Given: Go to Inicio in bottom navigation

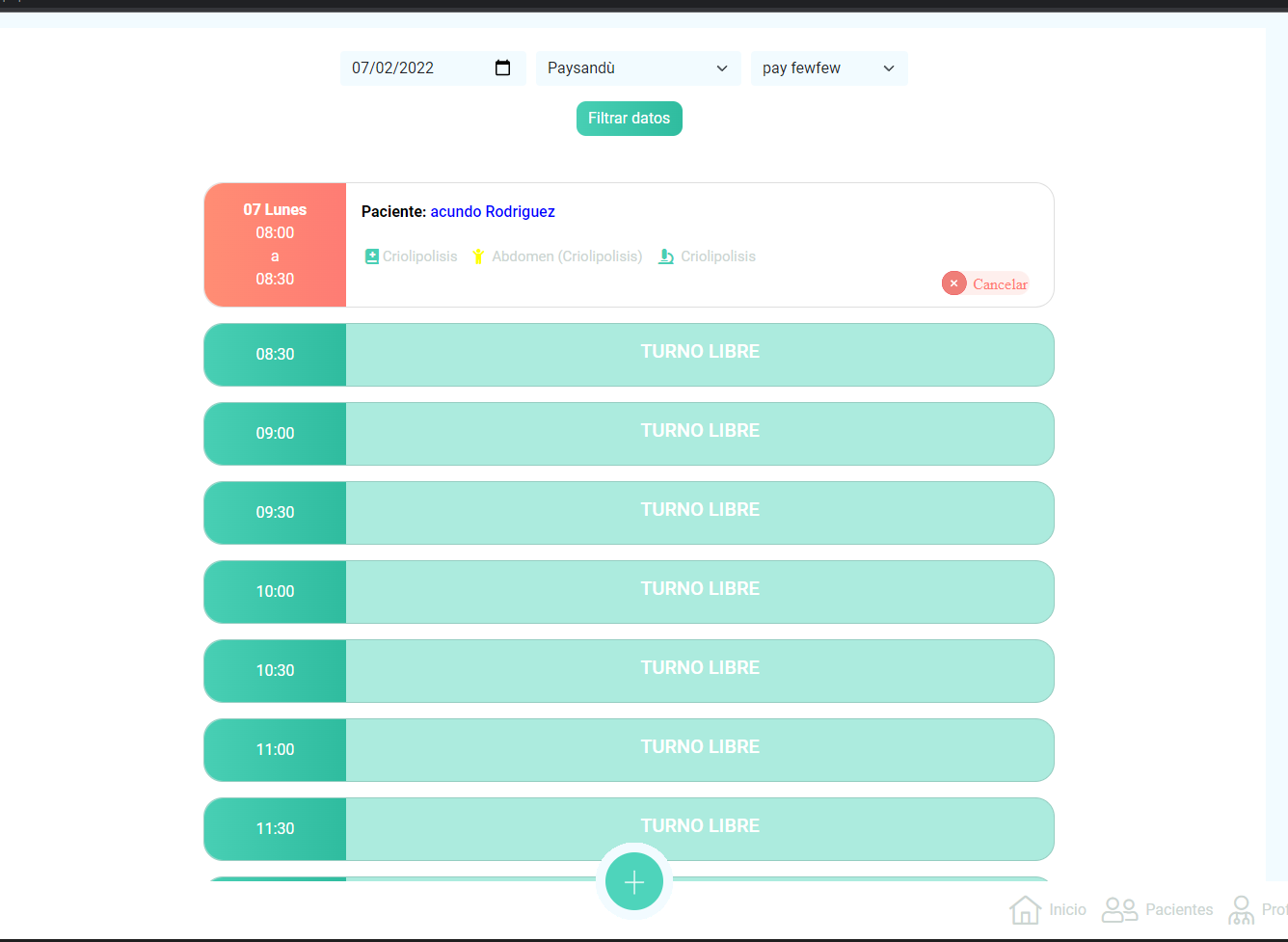Looking at the screenshot, I should click(x=1048, y=909).
